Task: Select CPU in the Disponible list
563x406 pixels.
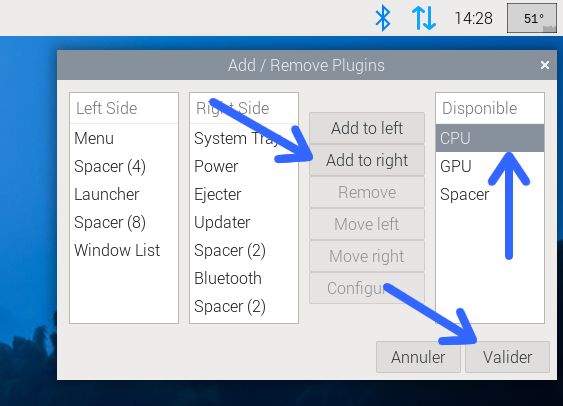Action: [490, 138]
